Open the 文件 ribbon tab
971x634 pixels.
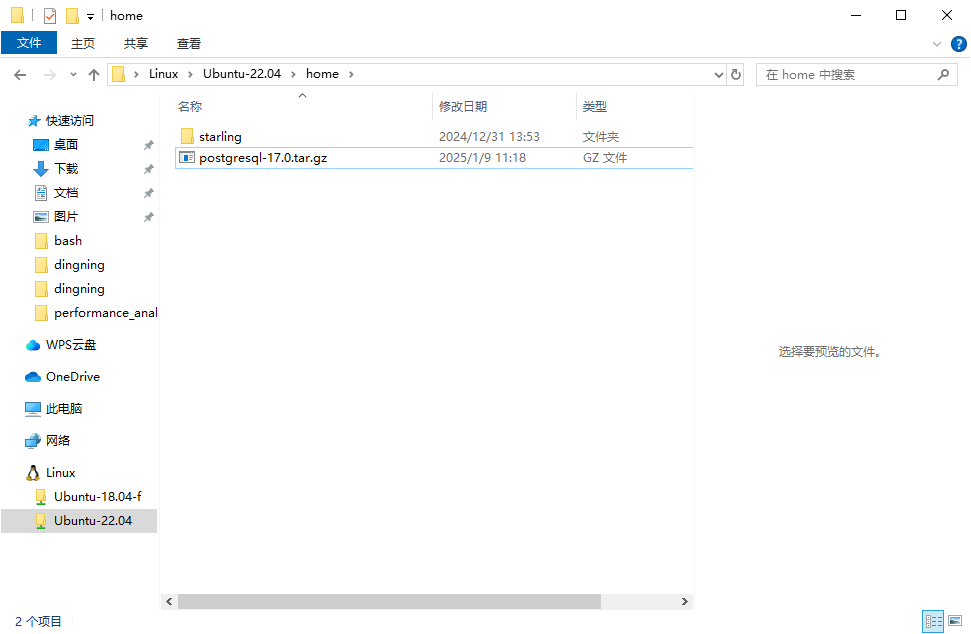tap(29, 43)
